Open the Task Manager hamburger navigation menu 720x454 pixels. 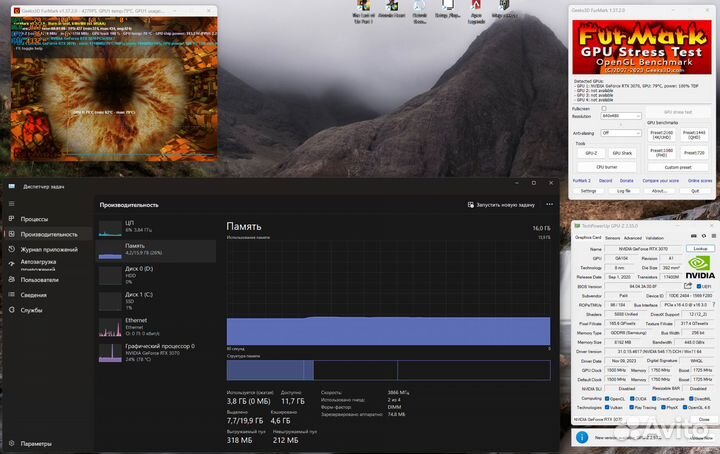[11, 203]
